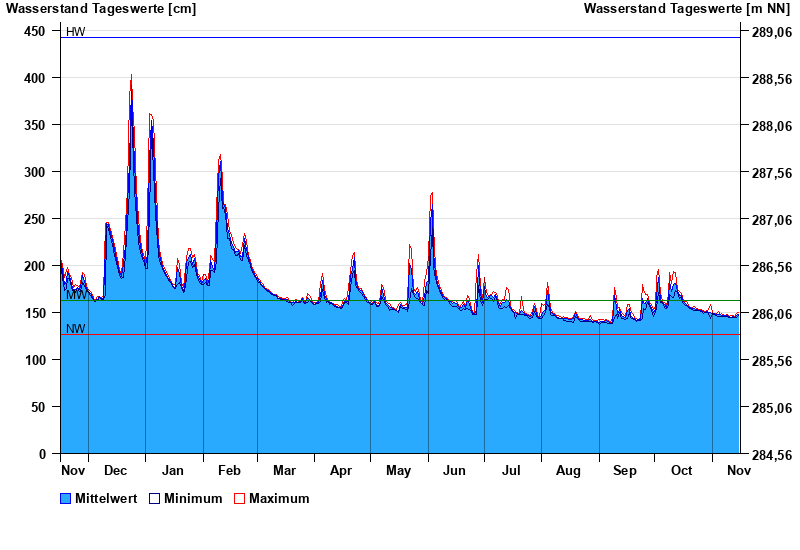Click the MW mean-water line label
This screenshot has height=550, width=800.
76,295
